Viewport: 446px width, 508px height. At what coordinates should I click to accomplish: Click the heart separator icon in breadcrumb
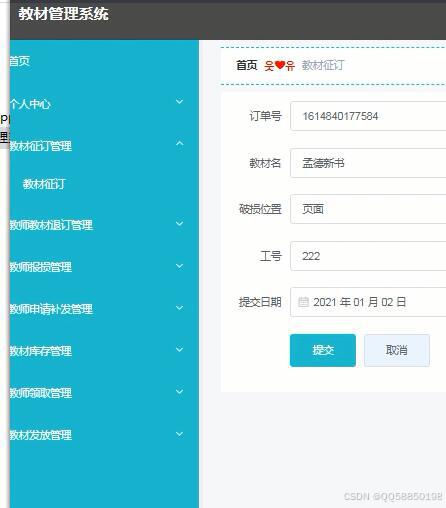(280, 65)
